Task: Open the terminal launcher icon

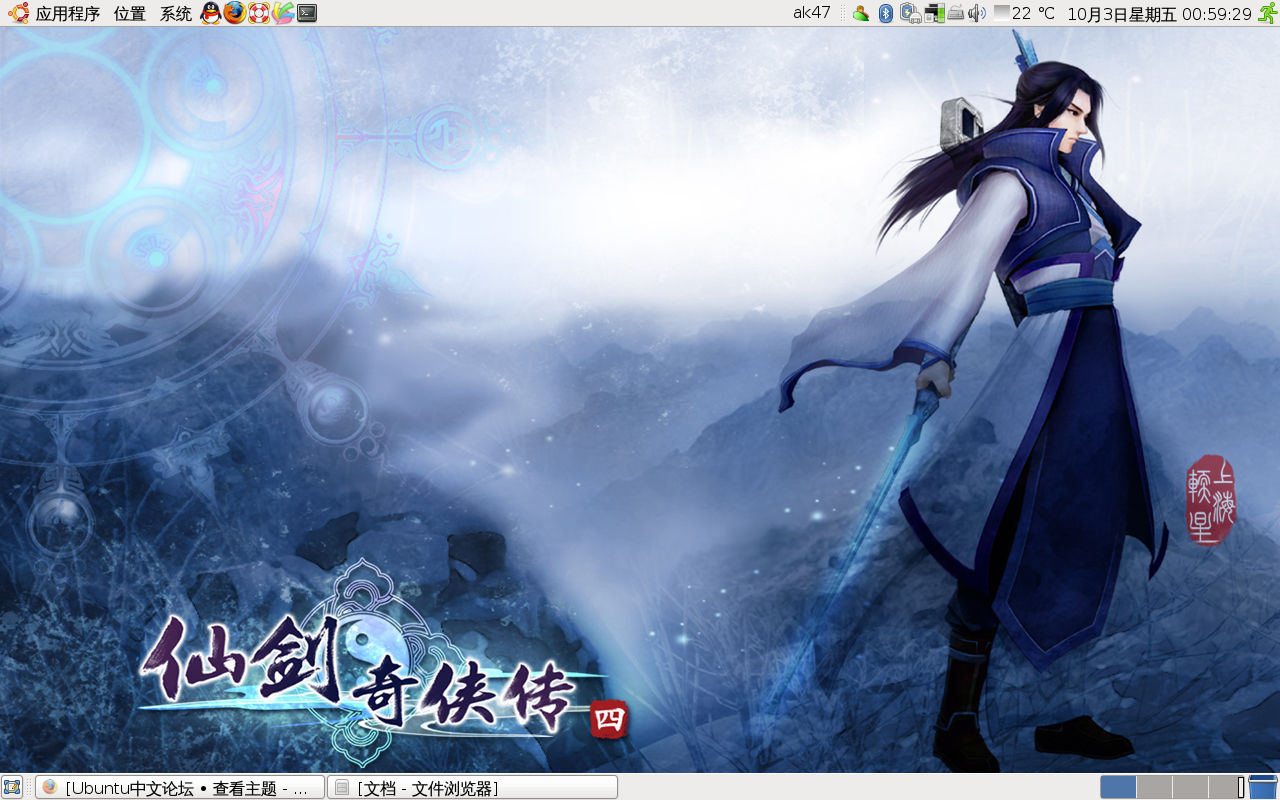Action: pos(307,13)
